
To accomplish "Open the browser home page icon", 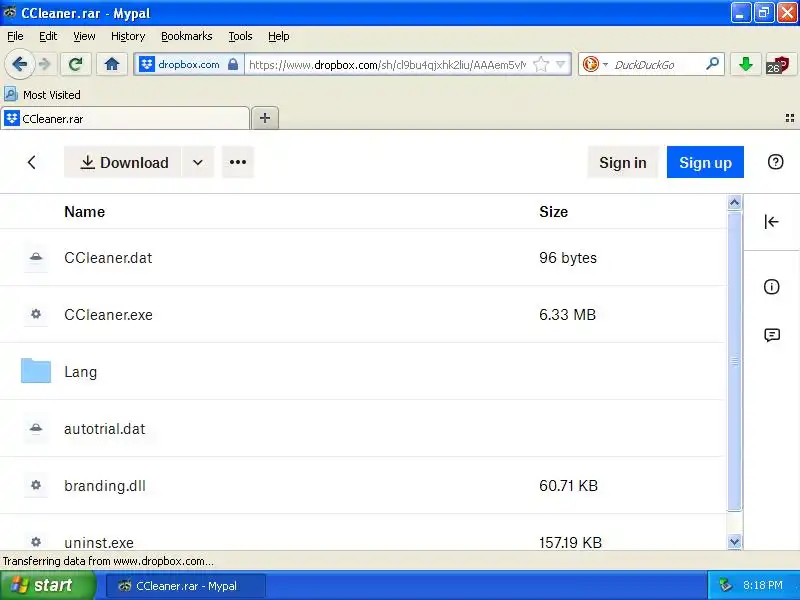I will point(112,64).
